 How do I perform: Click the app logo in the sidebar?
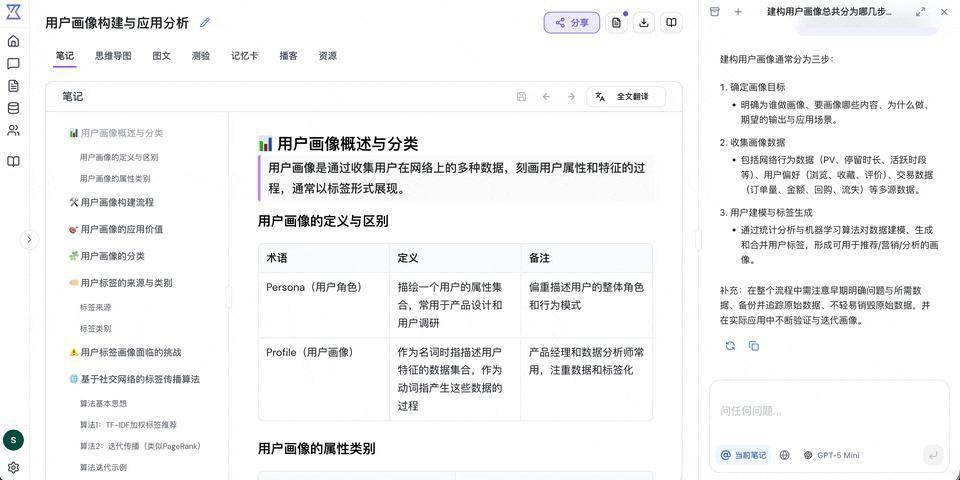[x=13, y=12]
